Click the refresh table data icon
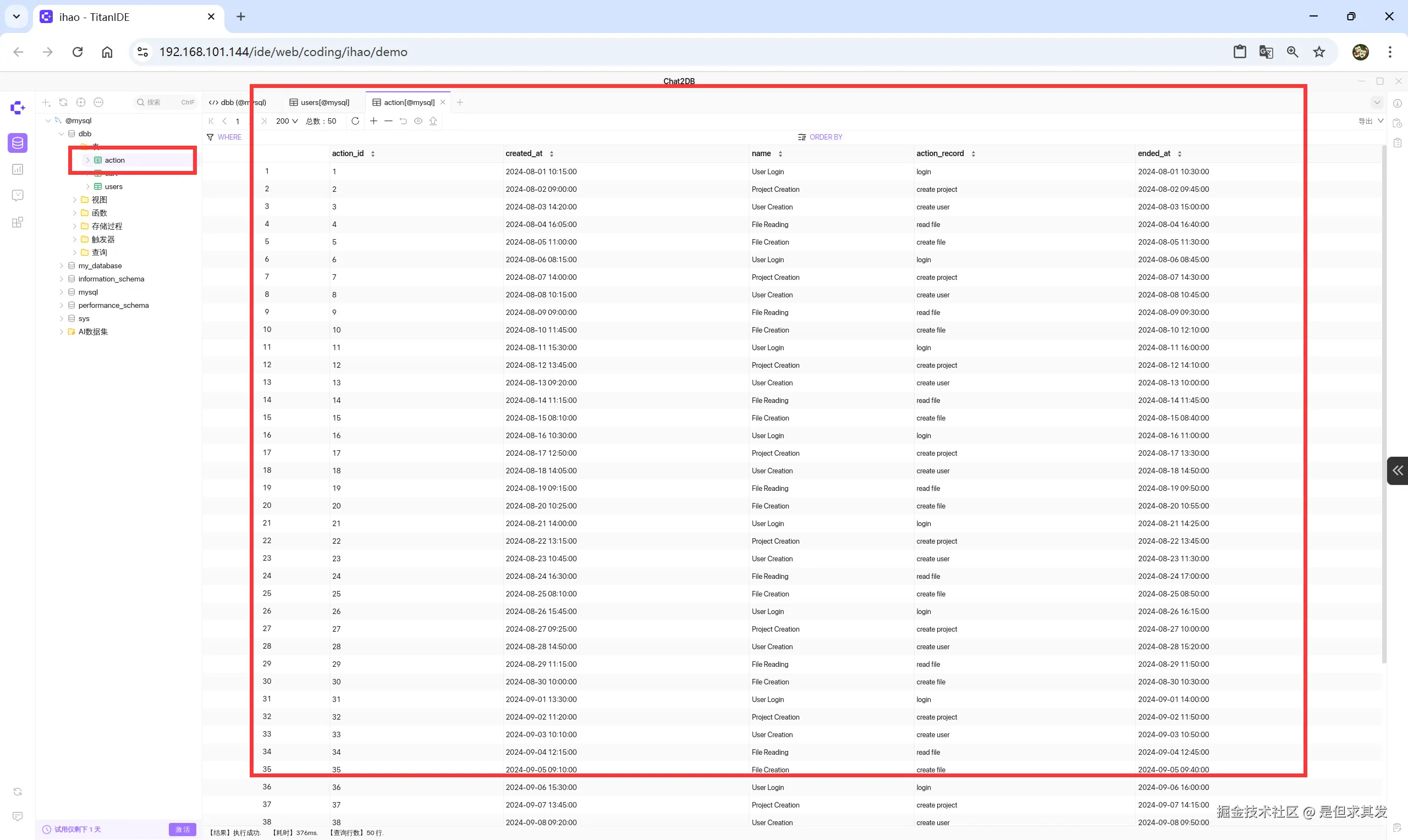The width and height of the screenshot is (1408, 840). pyautogui.click(x=355, y=121)
